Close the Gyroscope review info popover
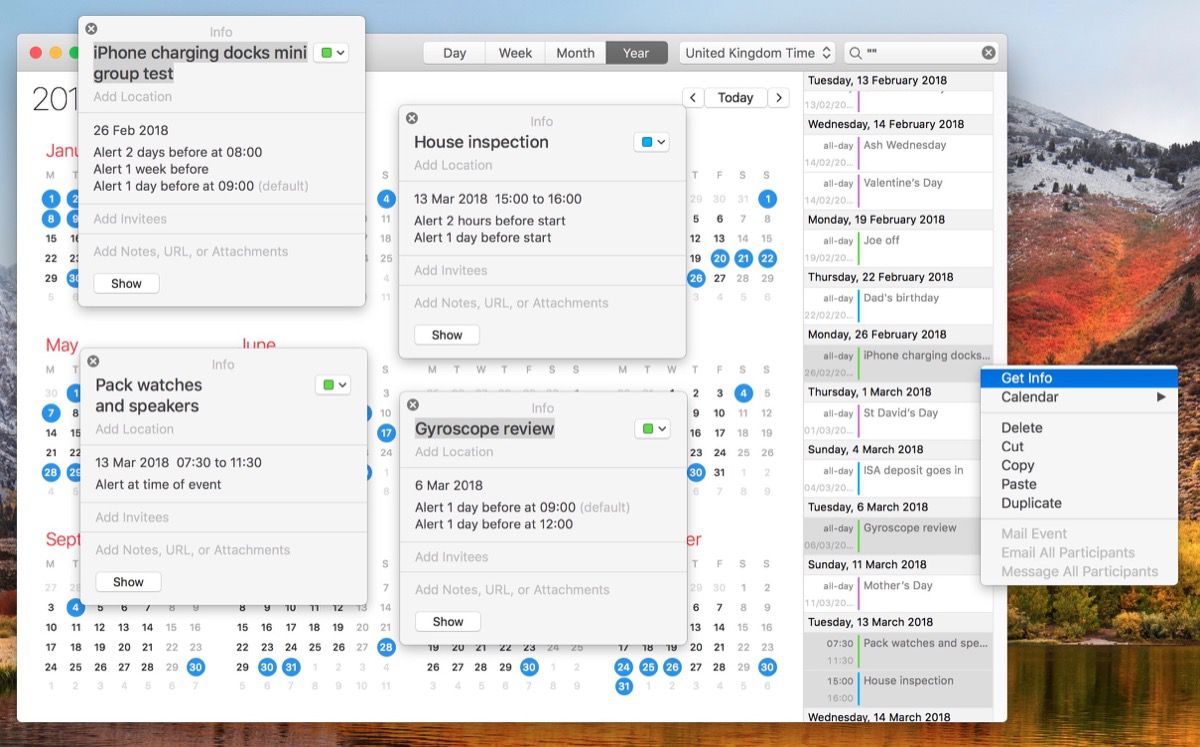Viewport: 1200px width, 747px height. pyautogui.click(x=411, y=403)
